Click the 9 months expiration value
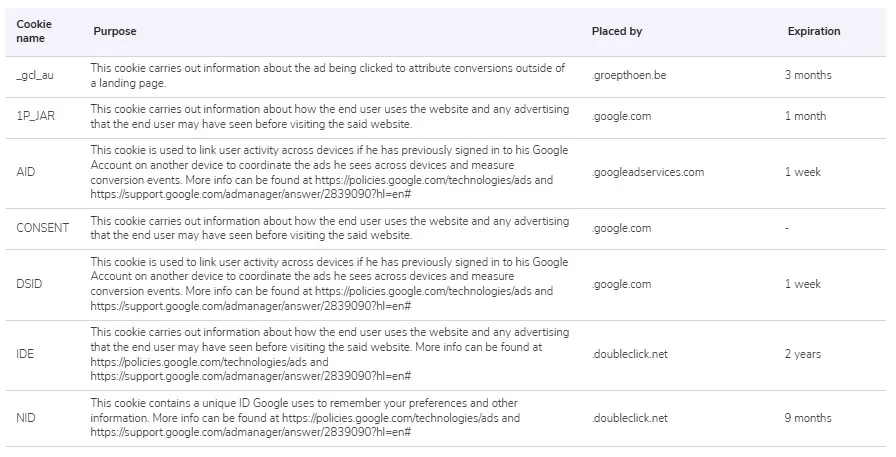The image size is (896, 457). pyautogui.click(x=808, y=418)
